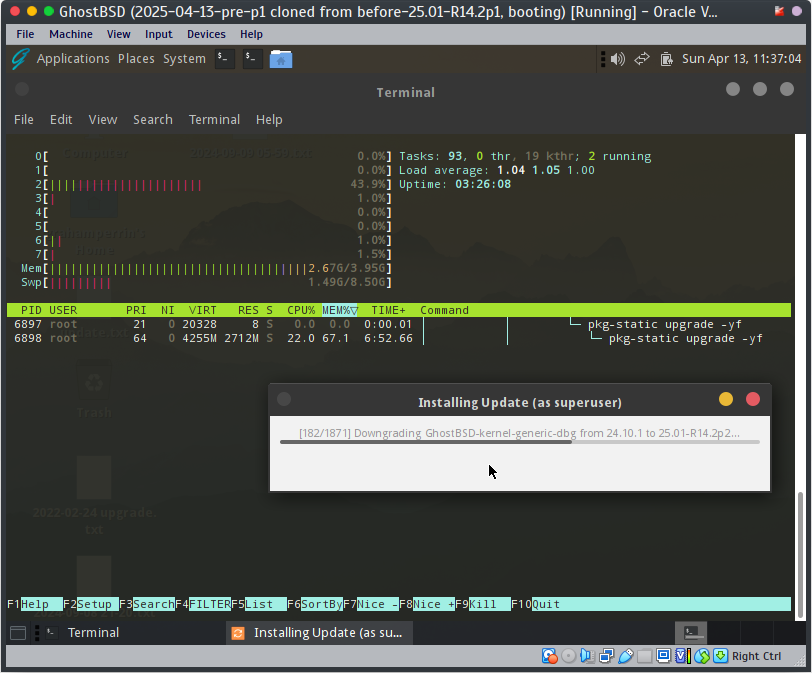812x673 pixels.
Task: Click the VirtualBox keyboard capture arrow icon
Action: click(720, 656)
